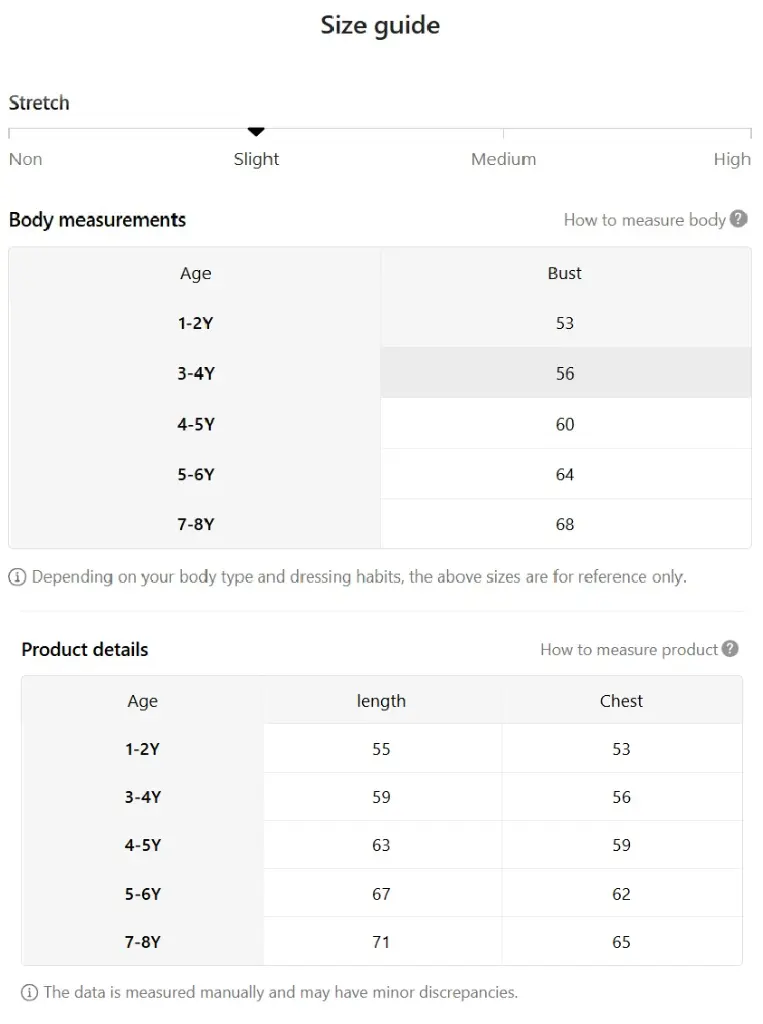Click the Chest column header in Product details
The height and width of the screenshot is (1024, 763).
[621, 701]
